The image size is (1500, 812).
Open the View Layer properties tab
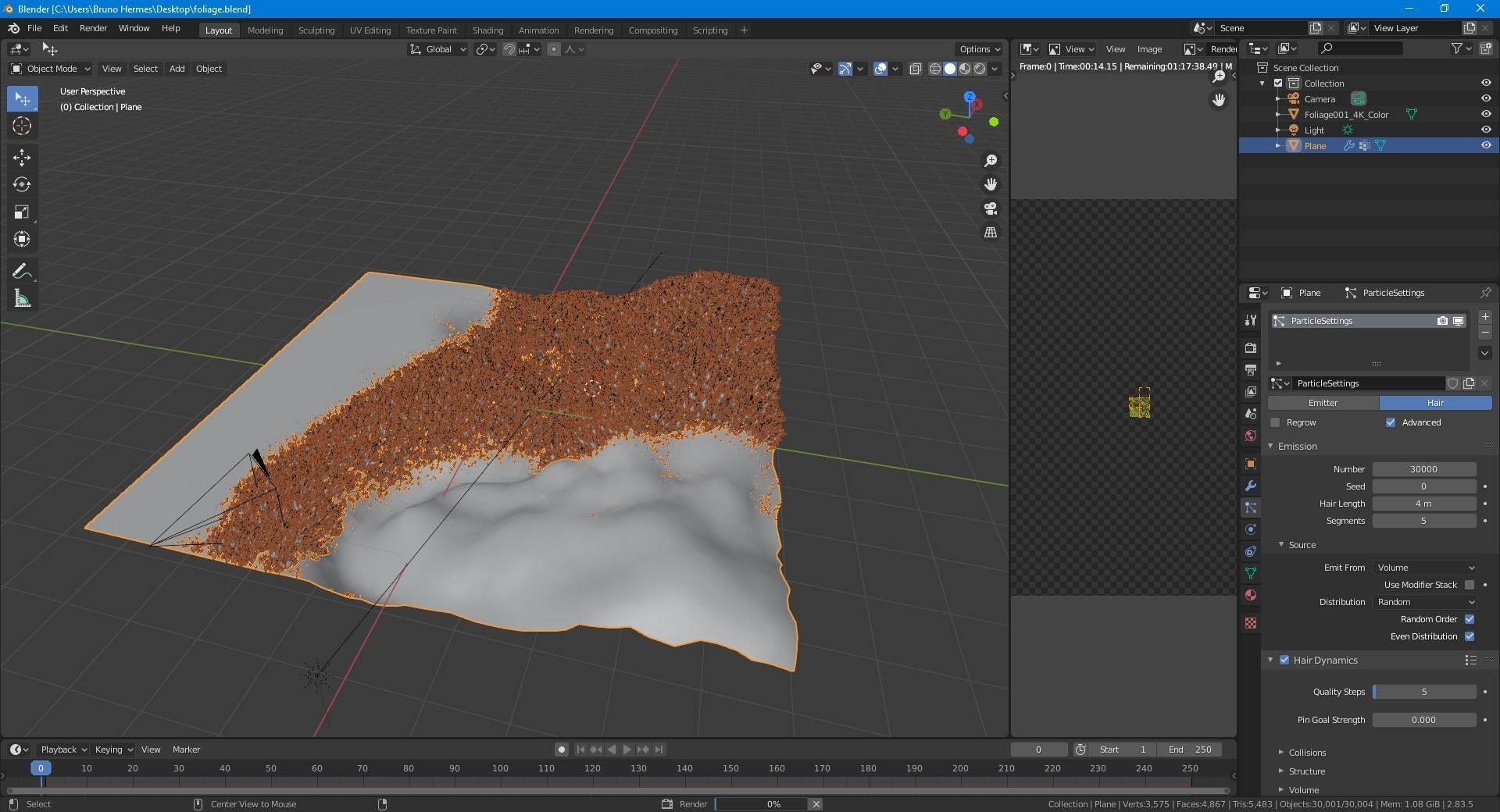tap(1251, 391)
